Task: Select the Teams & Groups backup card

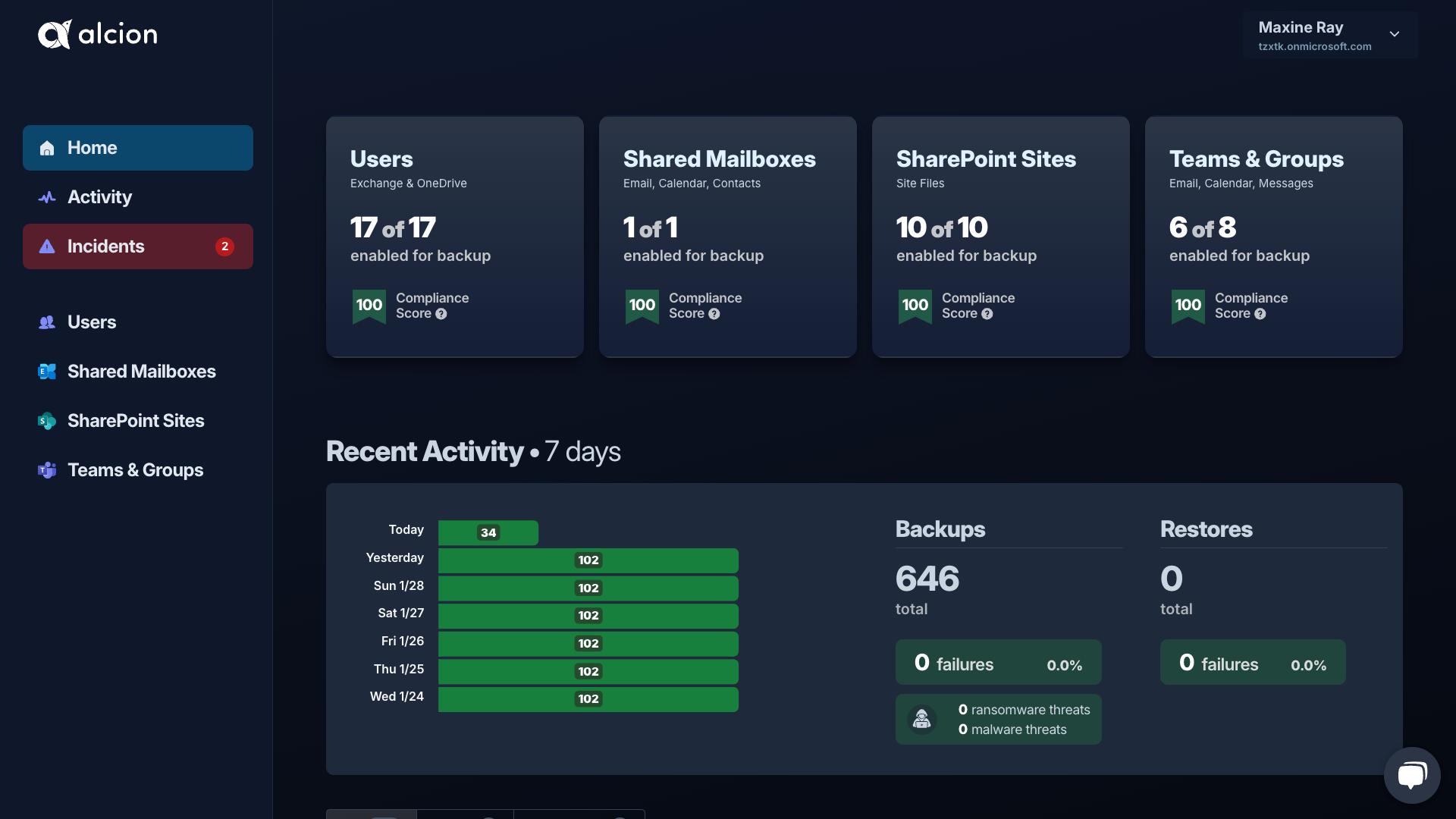Action: coord(1273,237)
